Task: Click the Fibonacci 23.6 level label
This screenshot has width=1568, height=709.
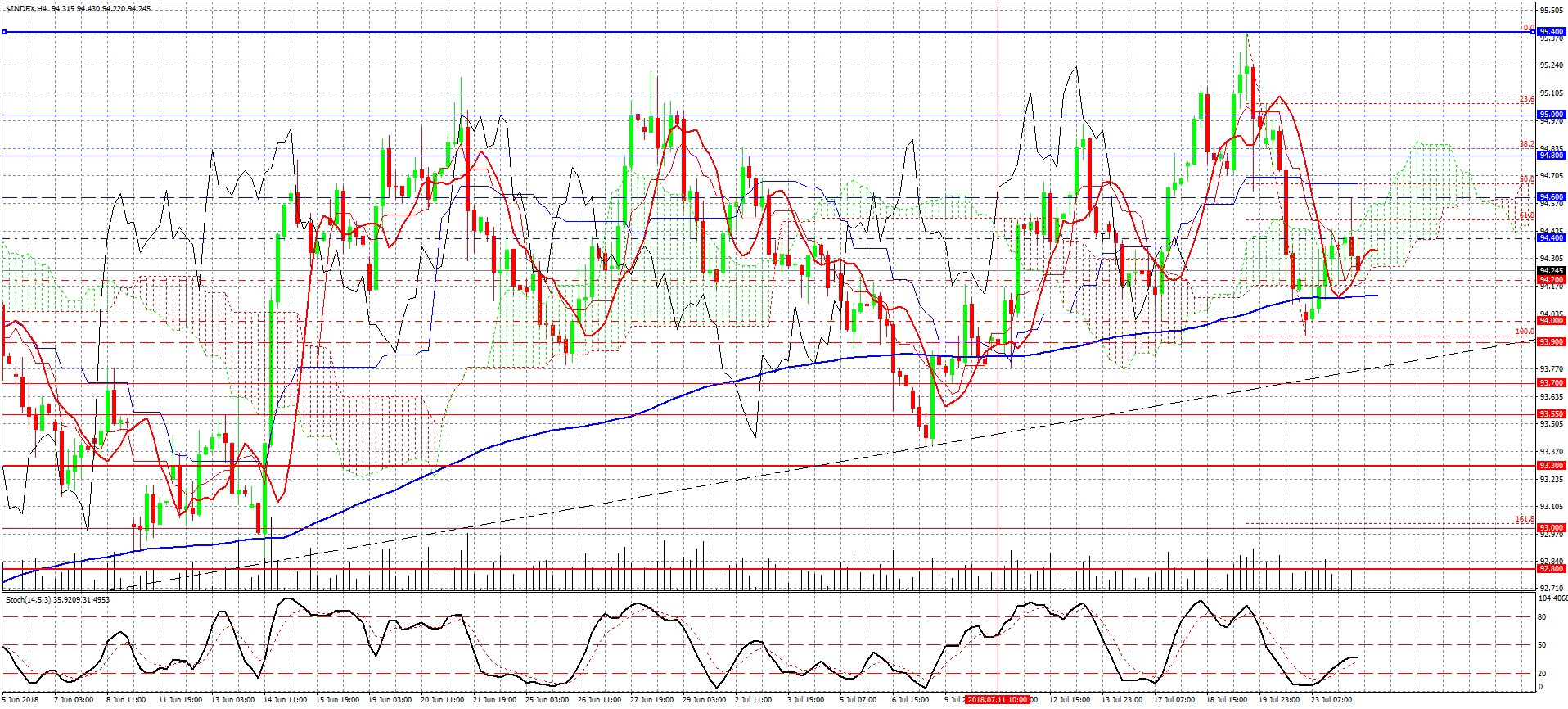Action: point(1527,99)
